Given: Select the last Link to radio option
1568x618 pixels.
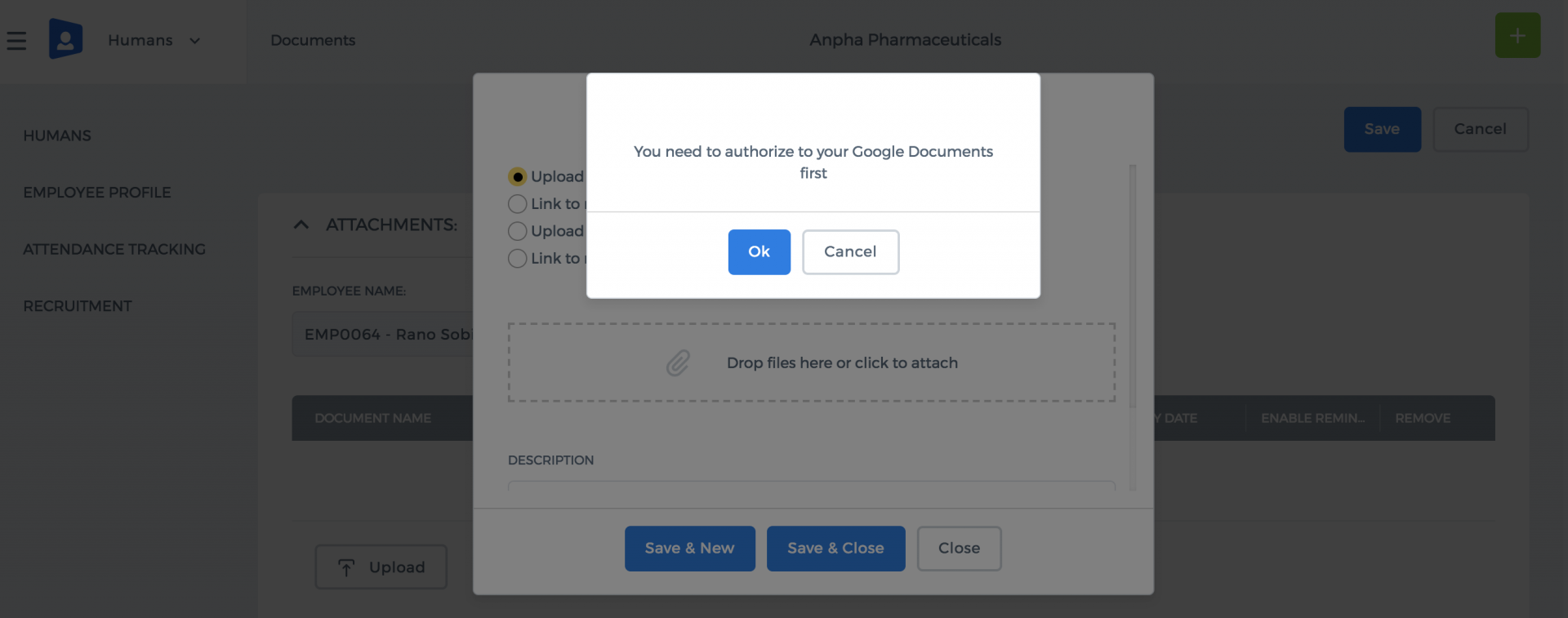Looking at the screenshot, I should tap(517, 258).
